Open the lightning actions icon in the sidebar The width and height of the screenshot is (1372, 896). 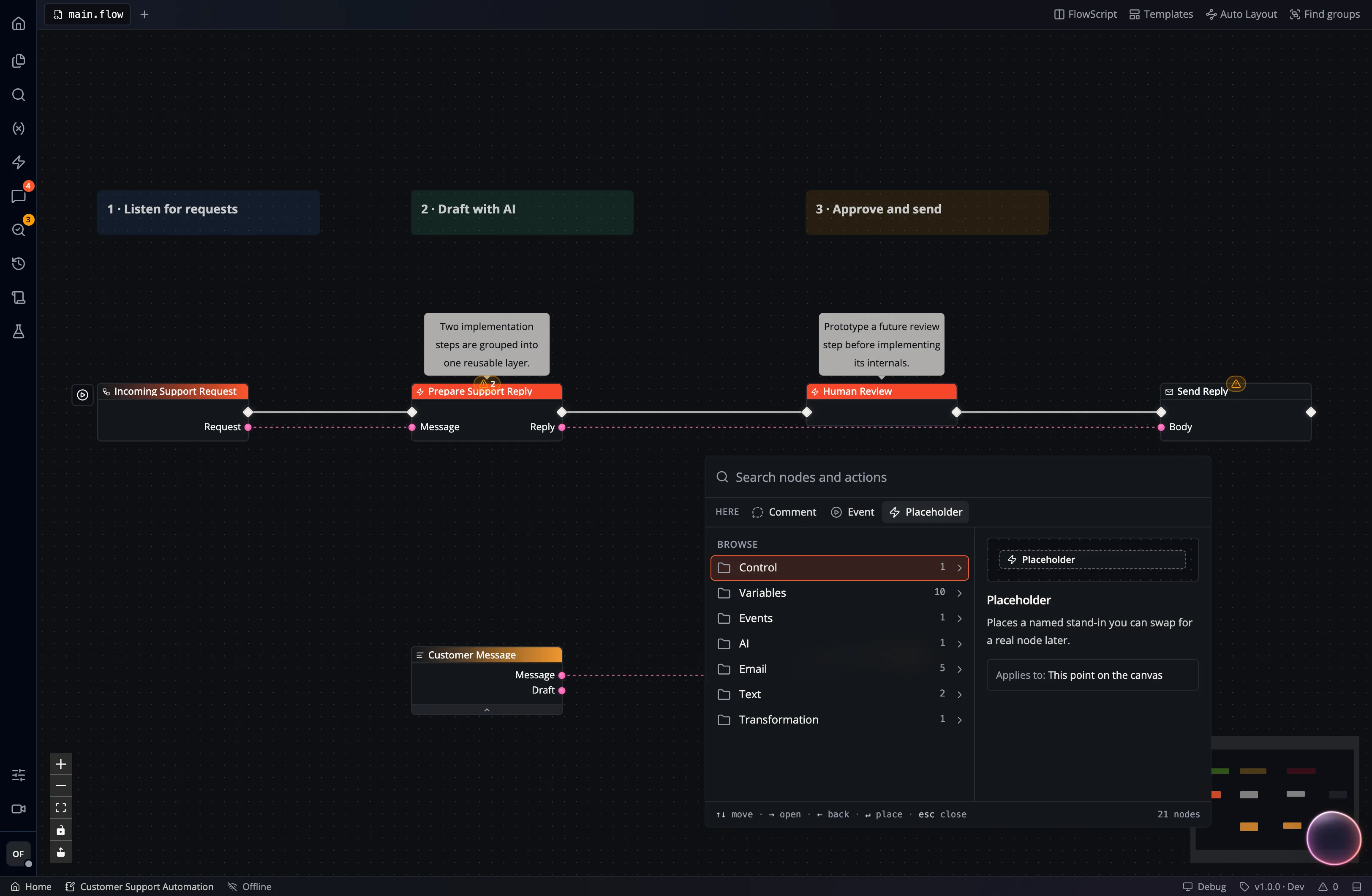tap(19, 162)
